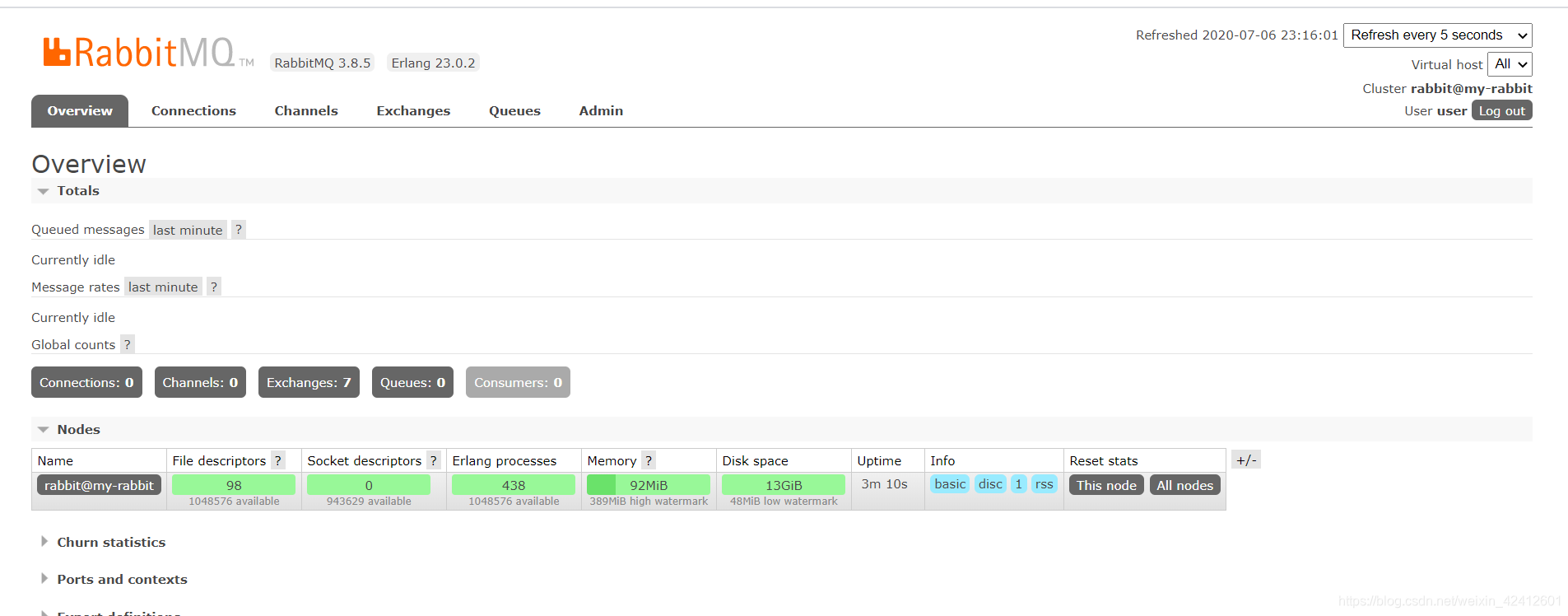Click the rss info tag
The image size is (1568, 616).
[x=1044, y=484]
